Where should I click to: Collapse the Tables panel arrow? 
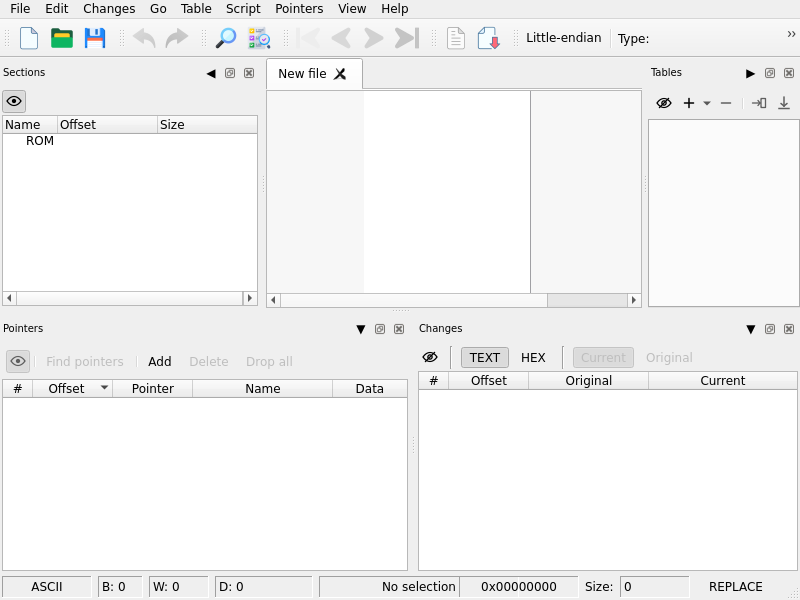tap(751, 73)
